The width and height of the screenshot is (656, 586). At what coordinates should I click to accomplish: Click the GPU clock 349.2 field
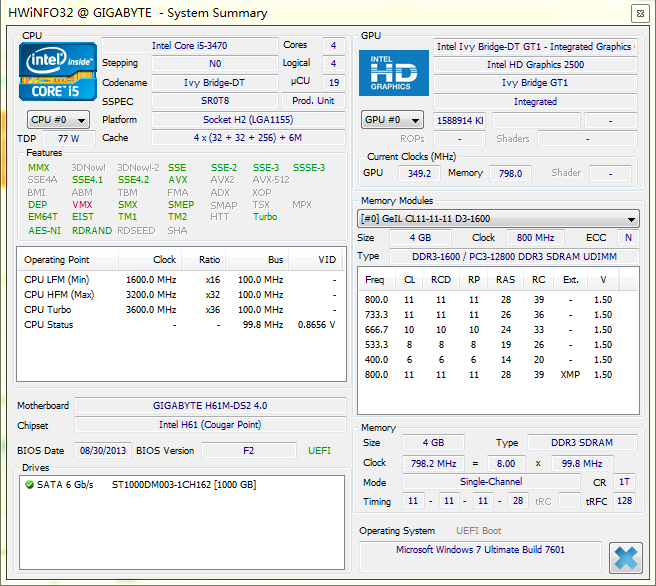(419, 173)
